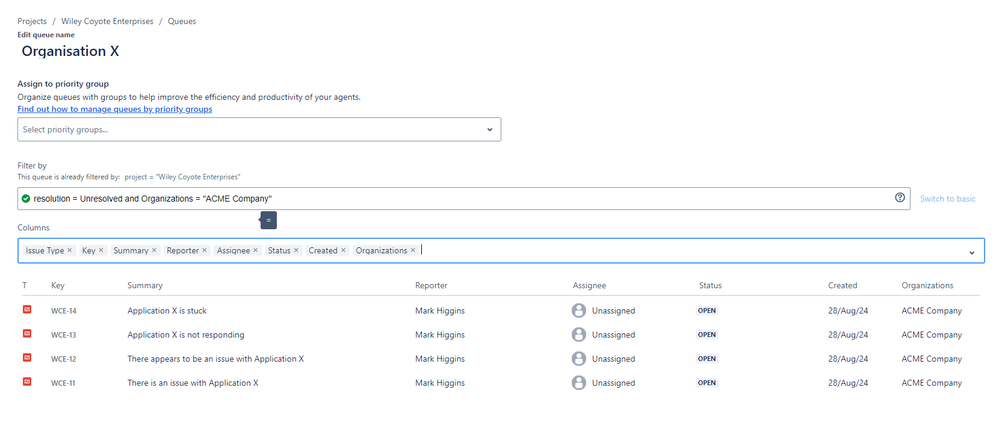Click created date 28/Aug/24 for WCE-14
This screenshot has height=423, width=999.
tap(848, 311)
